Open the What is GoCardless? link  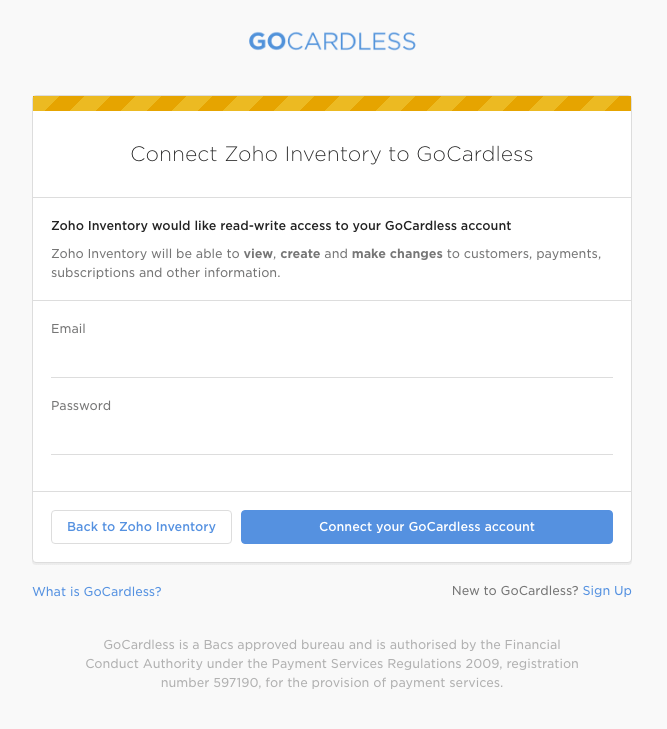coord(97,591)
